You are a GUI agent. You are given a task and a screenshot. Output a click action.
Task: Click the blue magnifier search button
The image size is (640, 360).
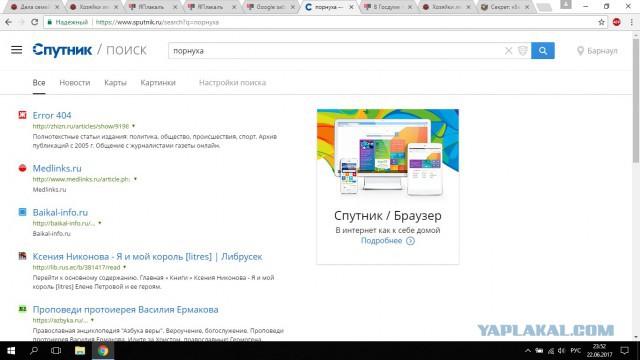coord(542,51)
